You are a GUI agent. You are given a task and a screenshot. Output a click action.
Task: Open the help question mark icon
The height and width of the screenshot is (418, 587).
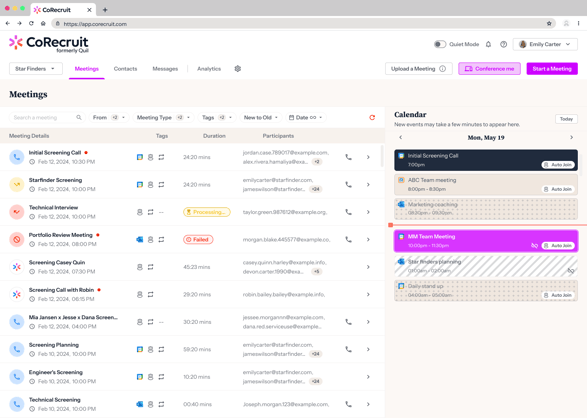504,44
